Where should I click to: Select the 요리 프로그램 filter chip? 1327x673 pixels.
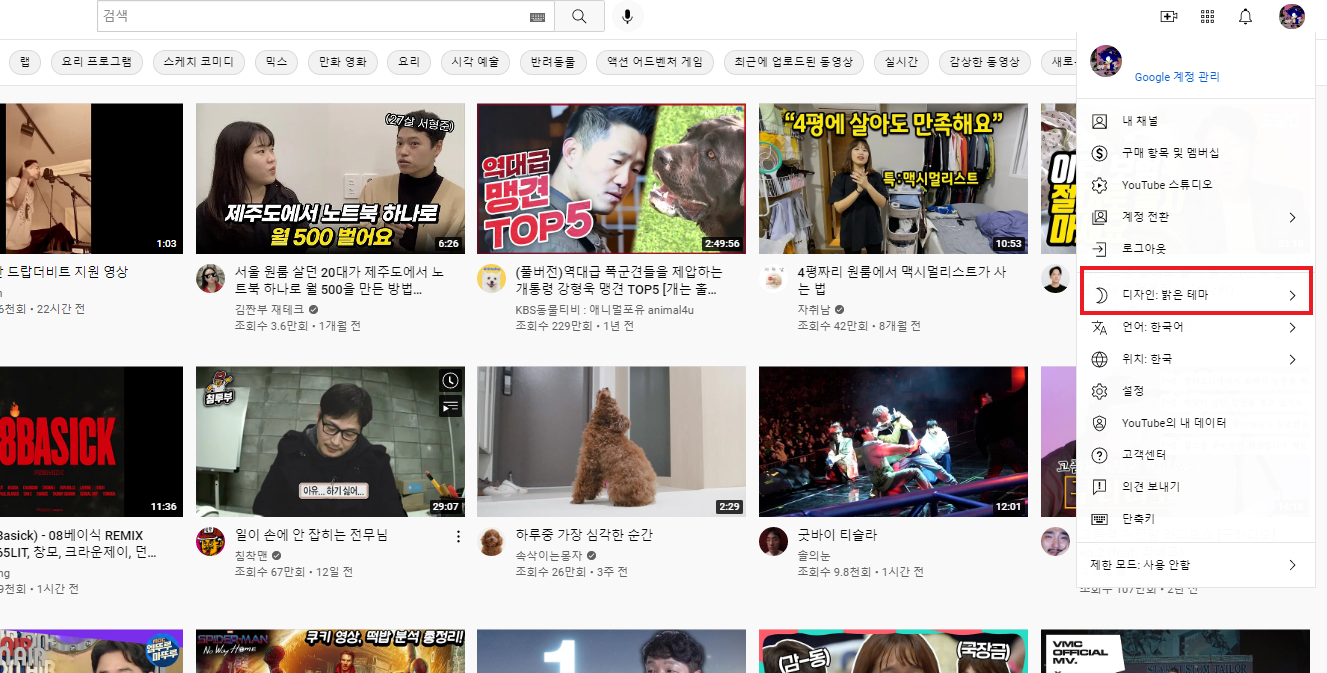(x=96, y=62)
